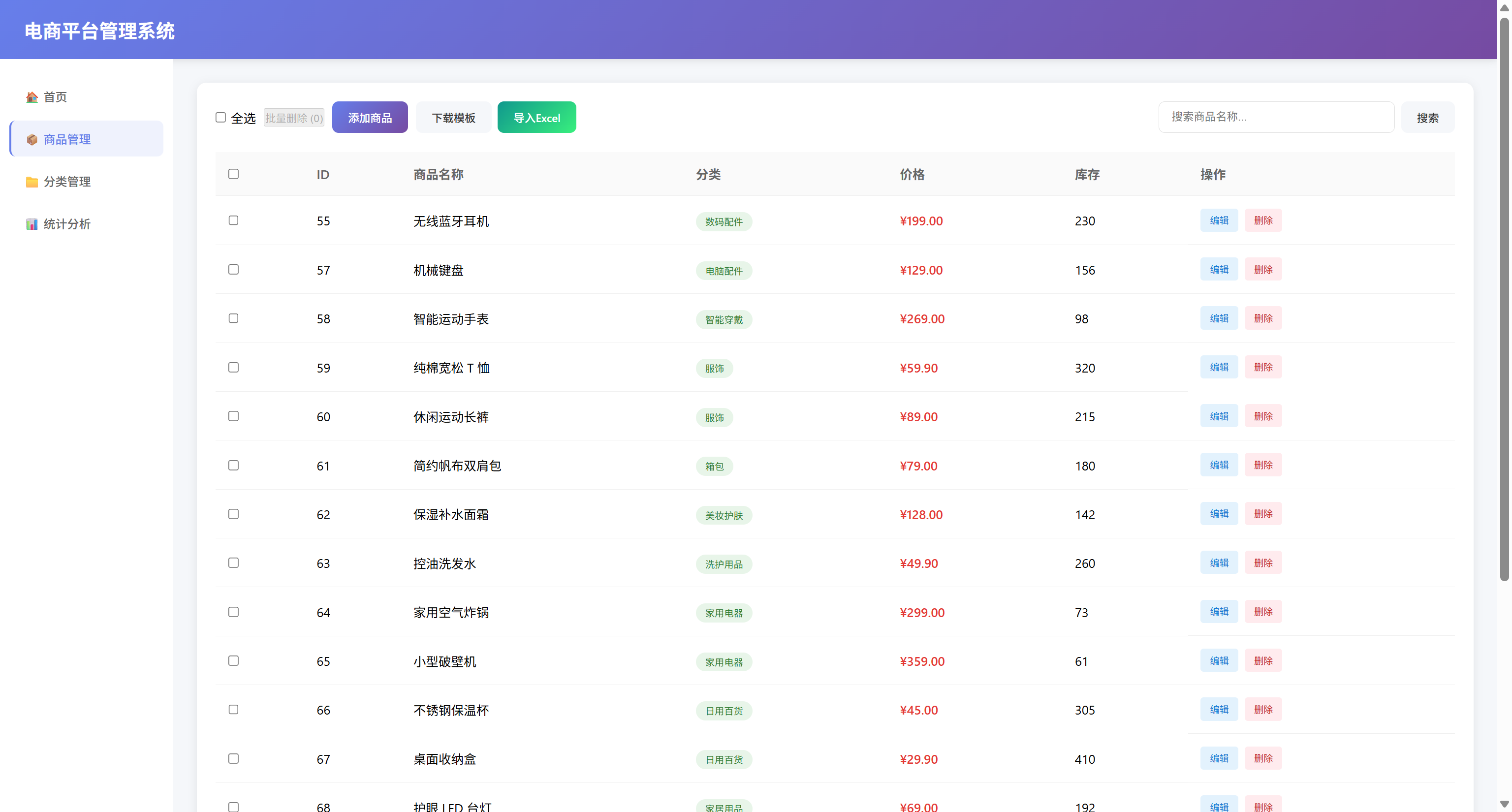Go to 分类管理 in the sidebar

pos(86,181)
